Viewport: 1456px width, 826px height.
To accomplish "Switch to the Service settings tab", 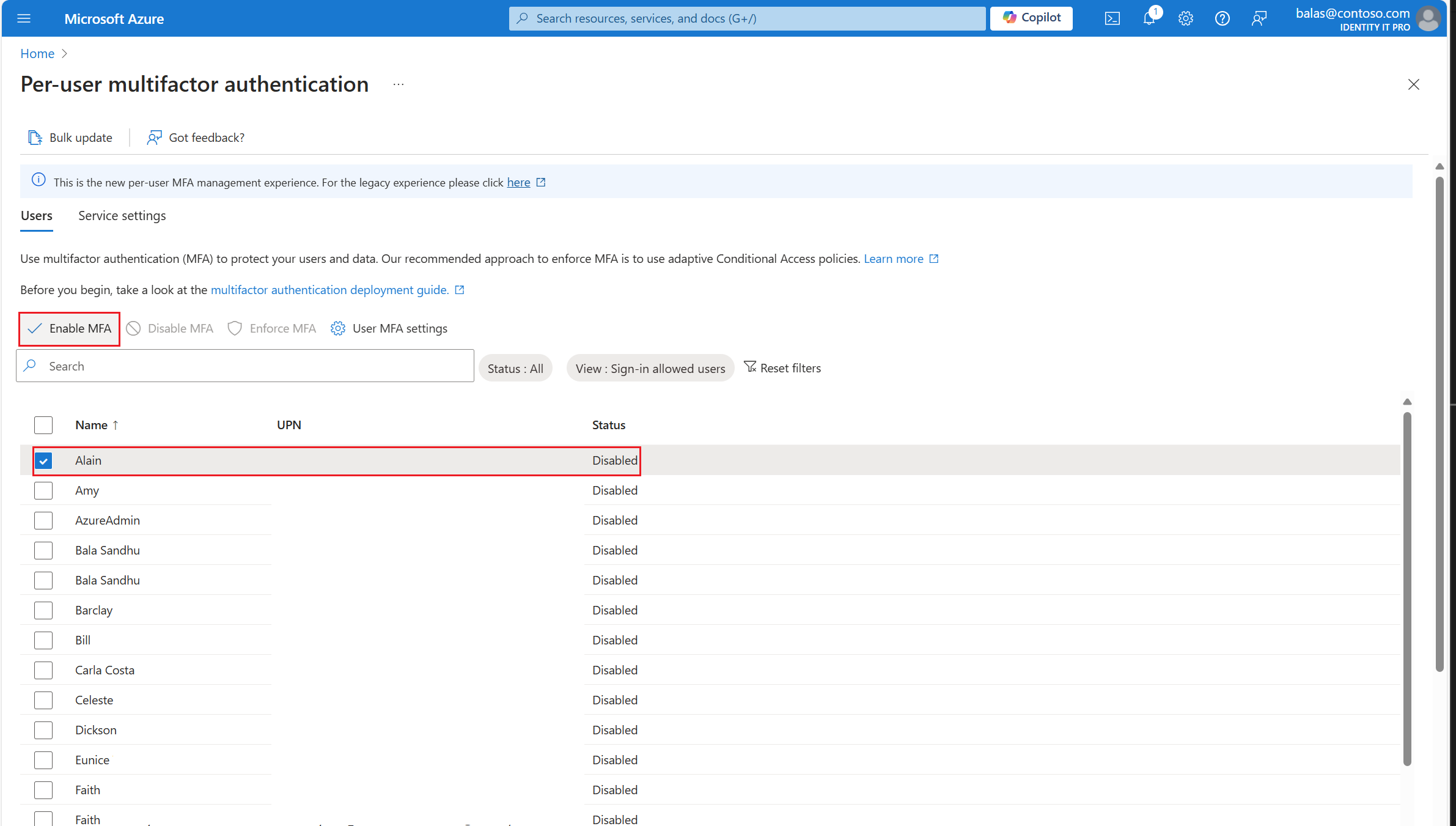I will 122,215.
